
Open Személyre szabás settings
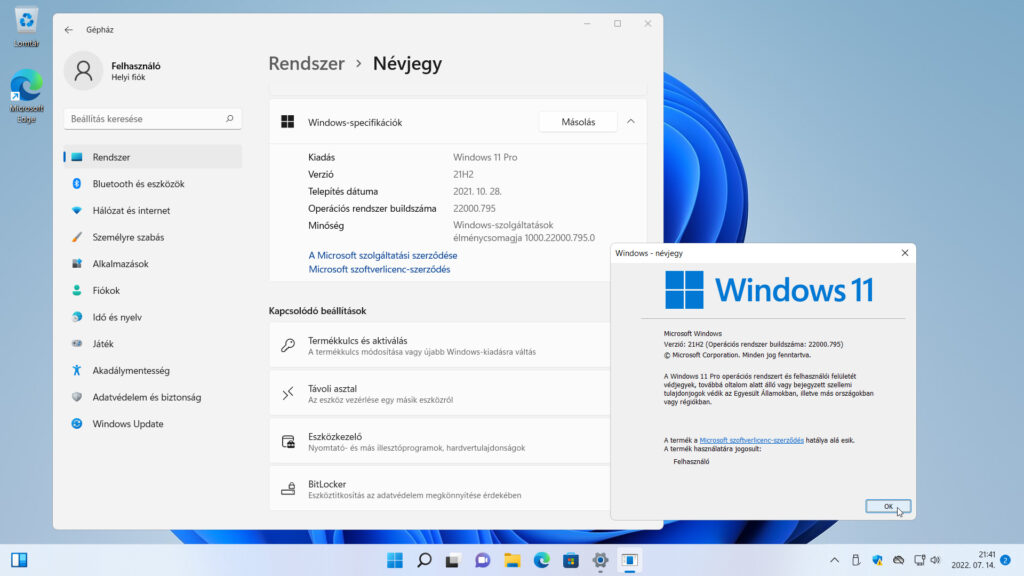(x=153, y=237)
